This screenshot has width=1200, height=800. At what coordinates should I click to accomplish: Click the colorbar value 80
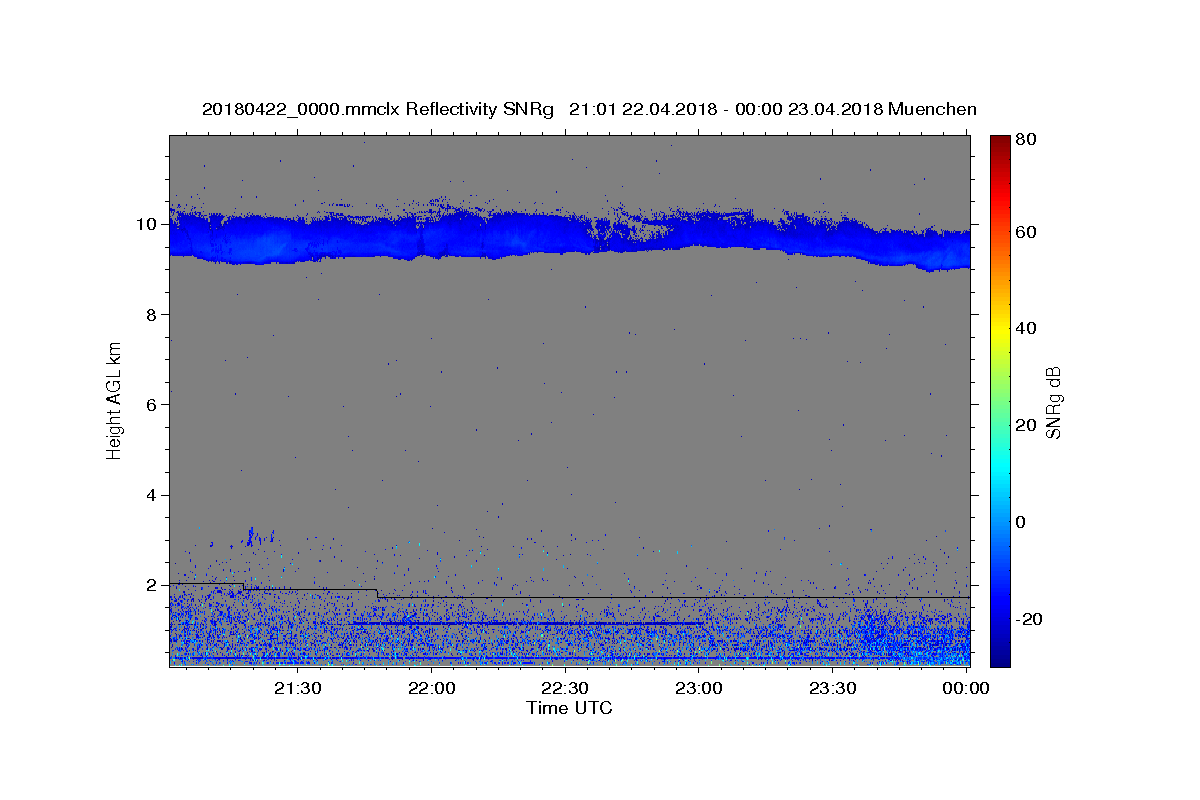[1028, 141]
